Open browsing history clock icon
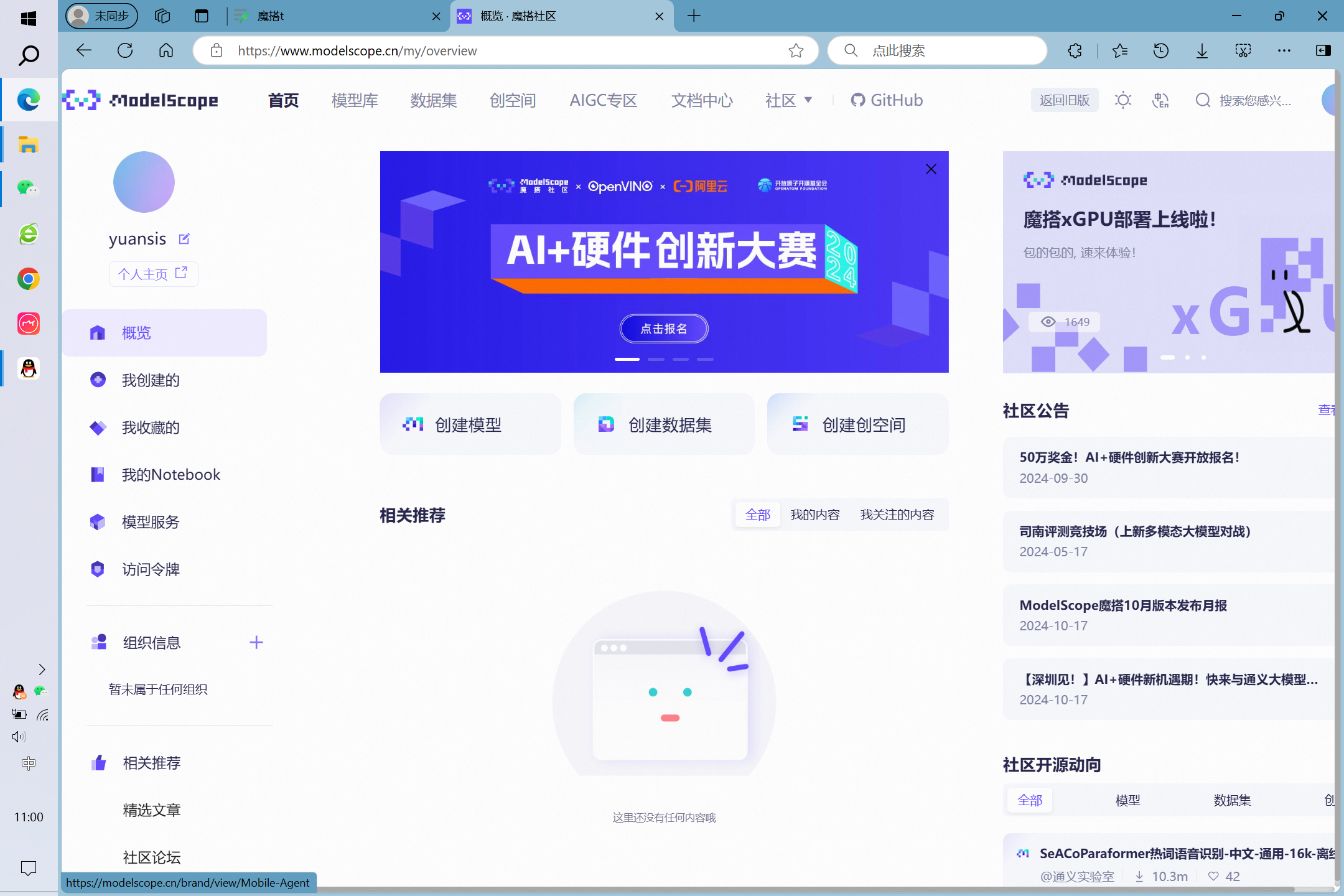The image size is (1344, 896). tap(1160, 50)
